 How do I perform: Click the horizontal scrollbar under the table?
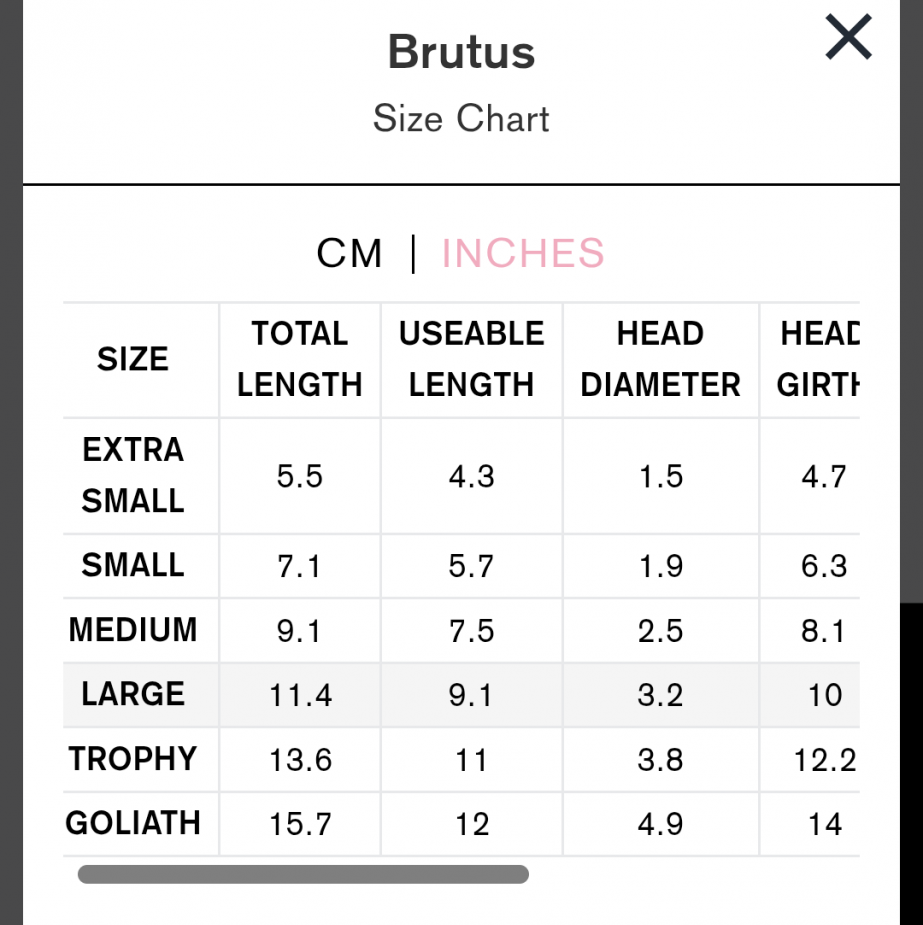[x=303, y=875]
